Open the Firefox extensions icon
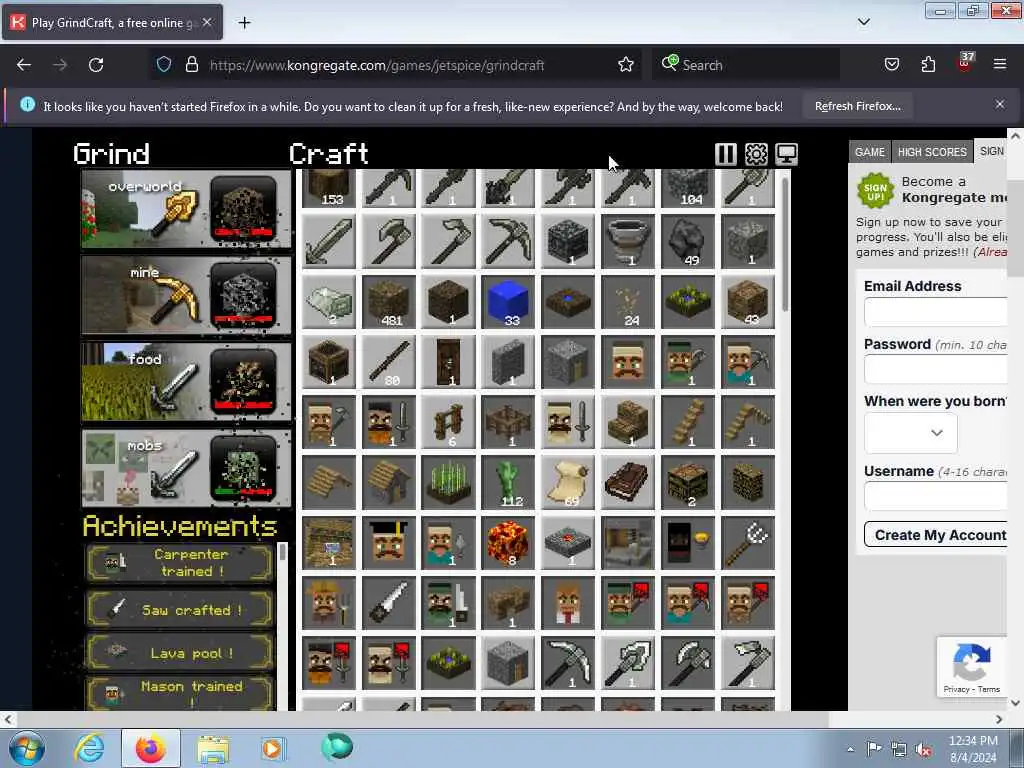The image size is (1024, 768). 928,64
